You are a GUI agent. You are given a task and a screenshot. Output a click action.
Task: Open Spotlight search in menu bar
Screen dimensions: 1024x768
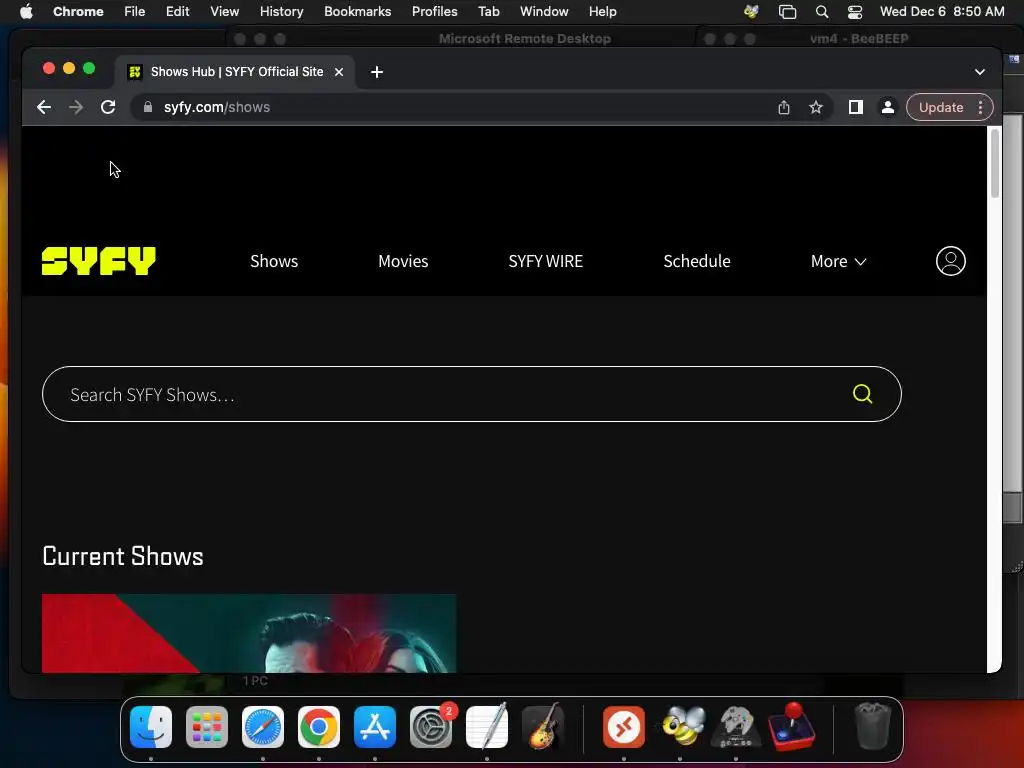point(822,11)
